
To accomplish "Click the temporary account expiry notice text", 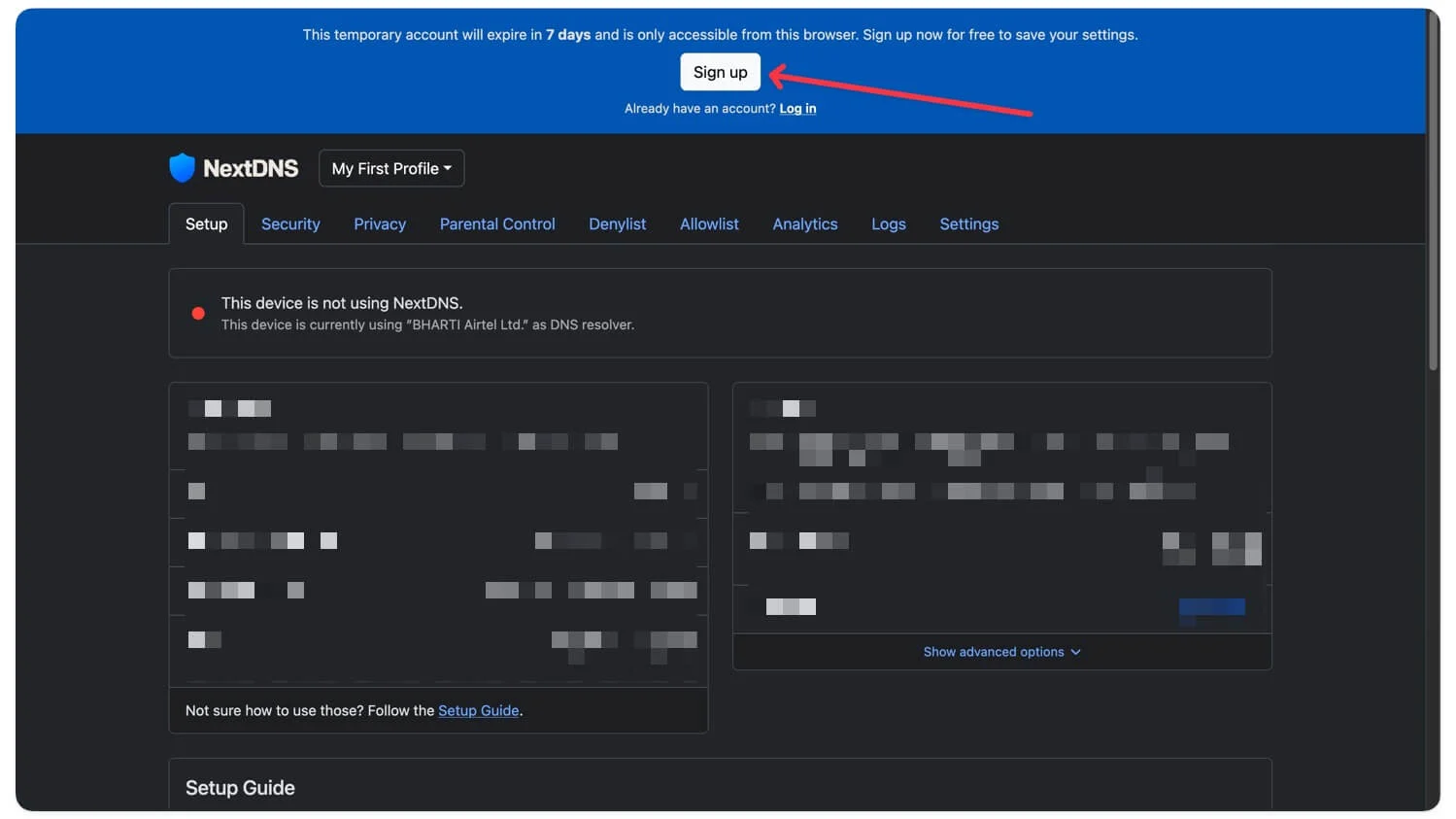I will coord(720,35).
